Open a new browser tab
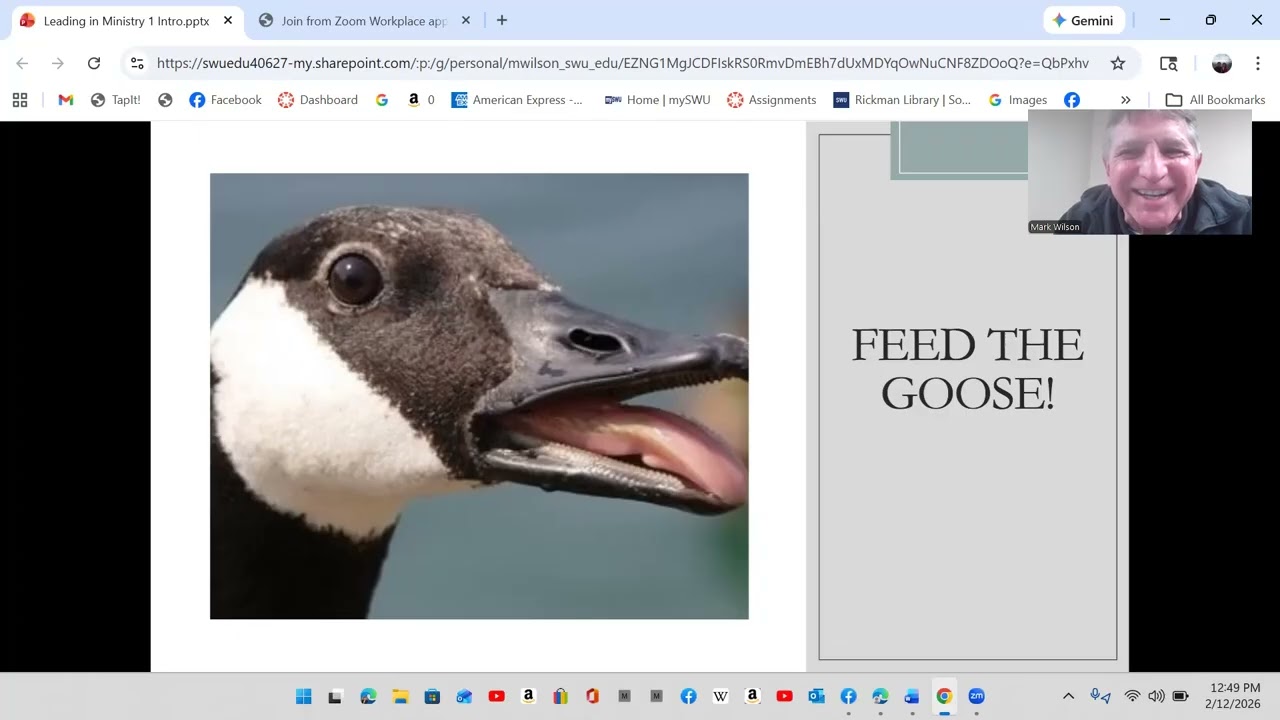The height and width of the screenshot is (720, 1280). [502, 20]
